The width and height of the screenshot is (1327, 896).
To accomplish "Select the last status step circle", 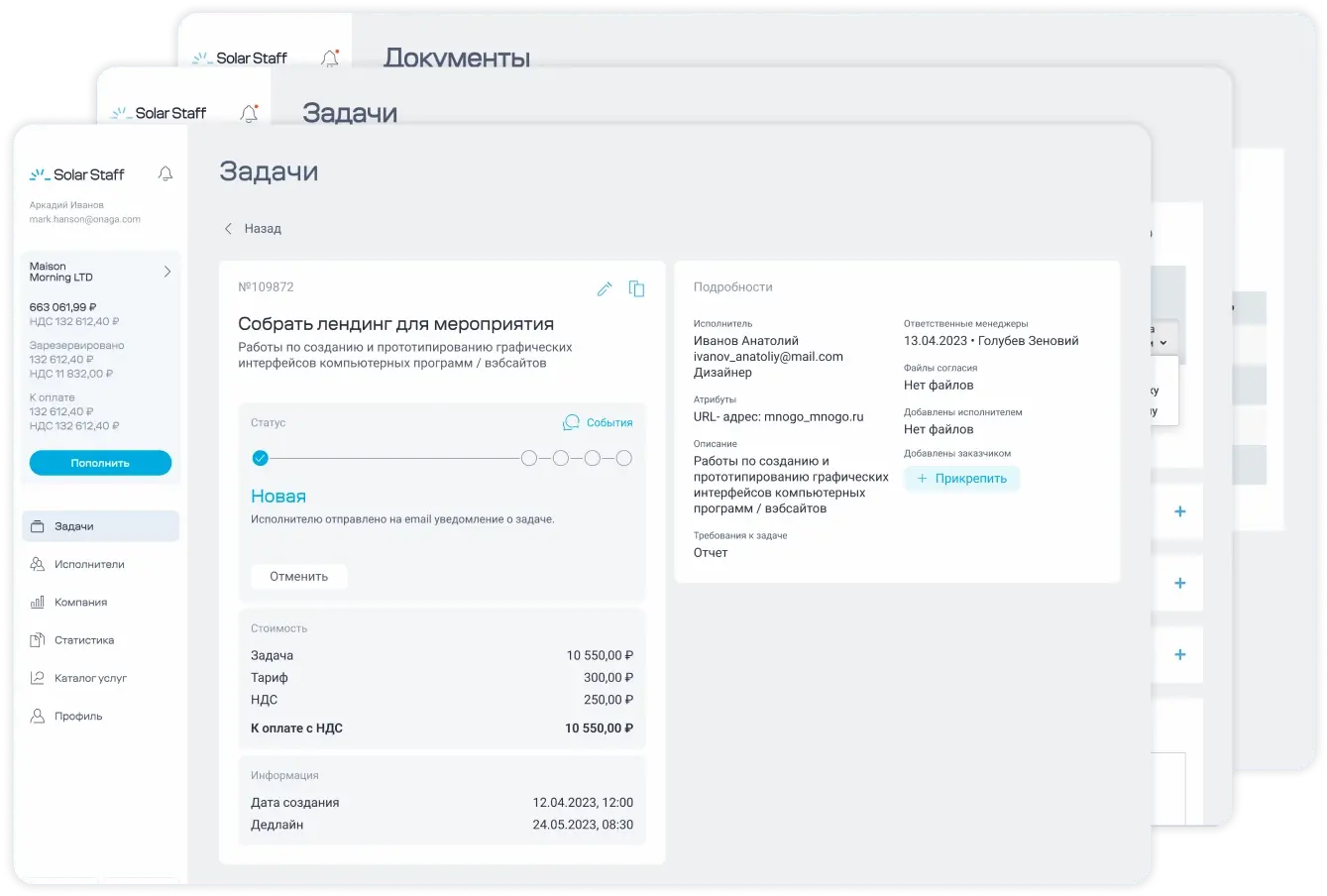I will pos(623,458).
